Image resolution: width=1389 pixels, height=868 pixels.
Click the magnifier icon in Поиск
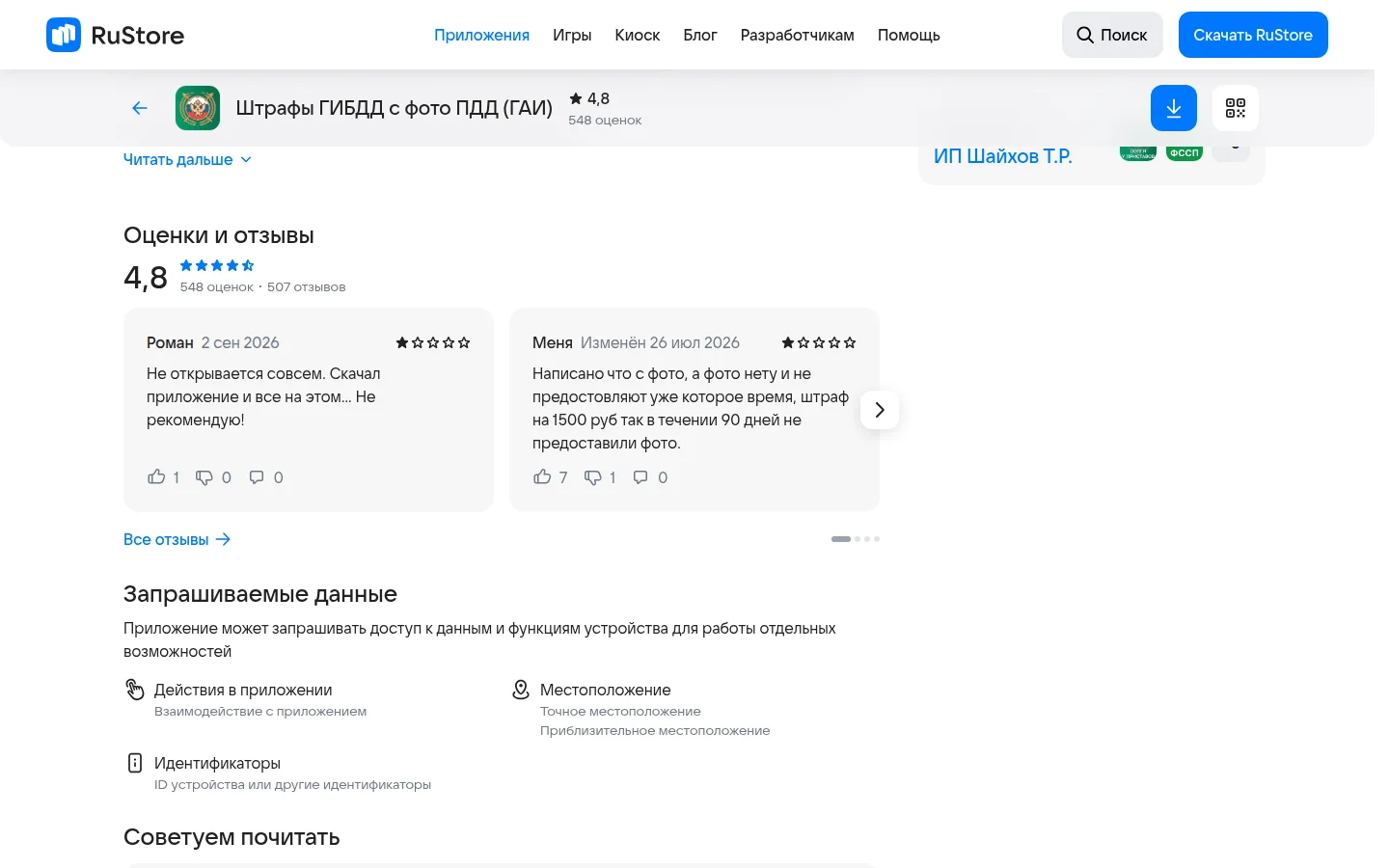click(1085, 35)
